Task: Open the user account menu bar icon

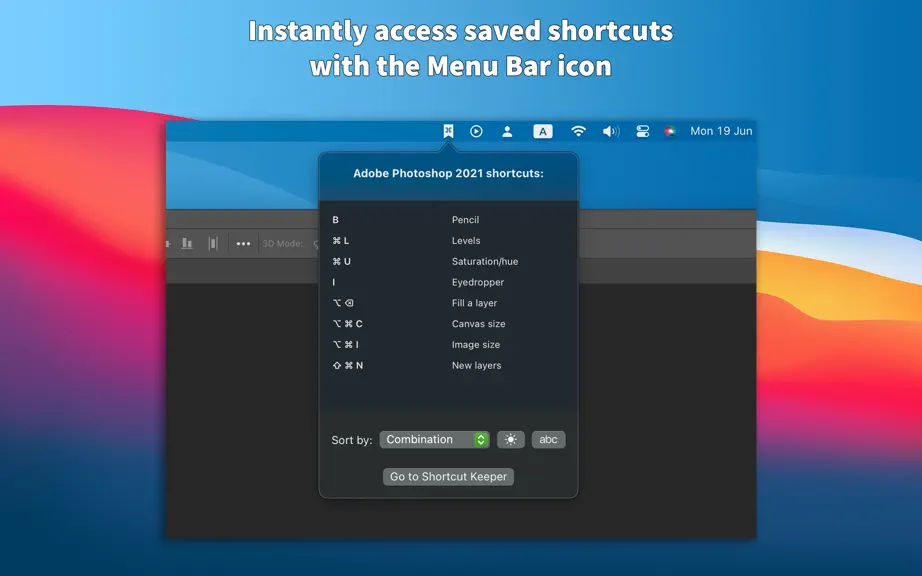Action: pyautogui.click(x=507, y=131)
